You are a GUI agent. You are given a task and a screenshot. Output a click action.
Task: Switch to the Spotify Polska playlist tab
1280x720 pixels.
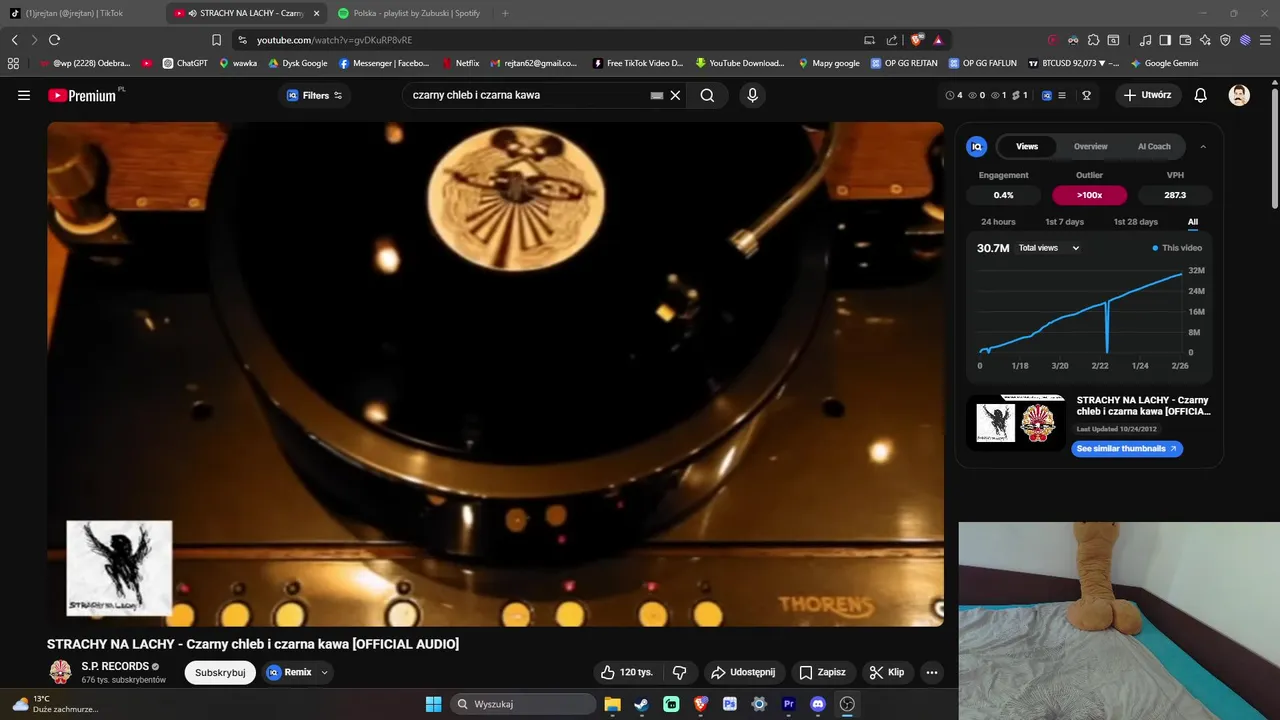point(410,13)
